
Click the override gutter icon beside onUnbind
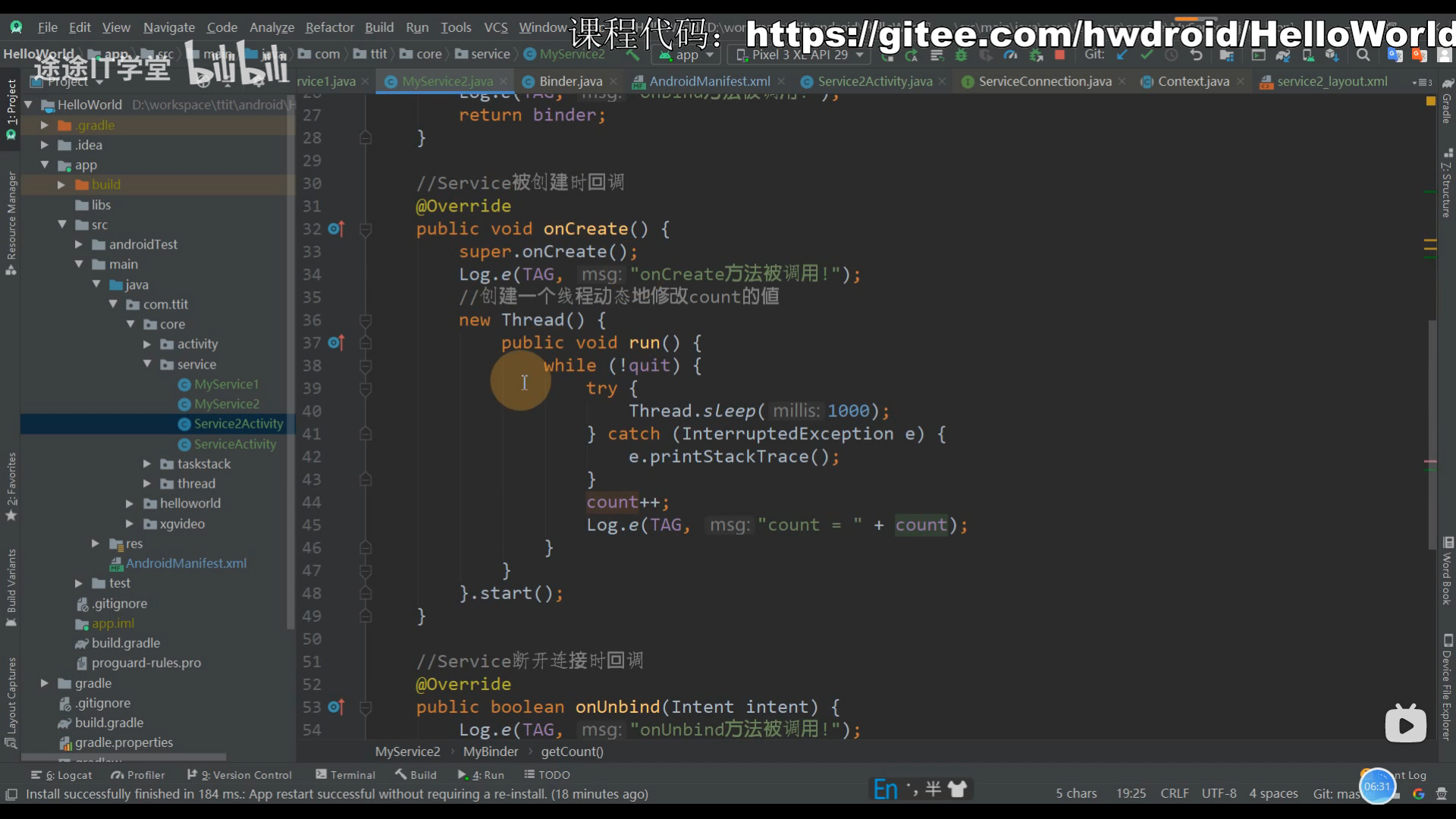point(336,707)
